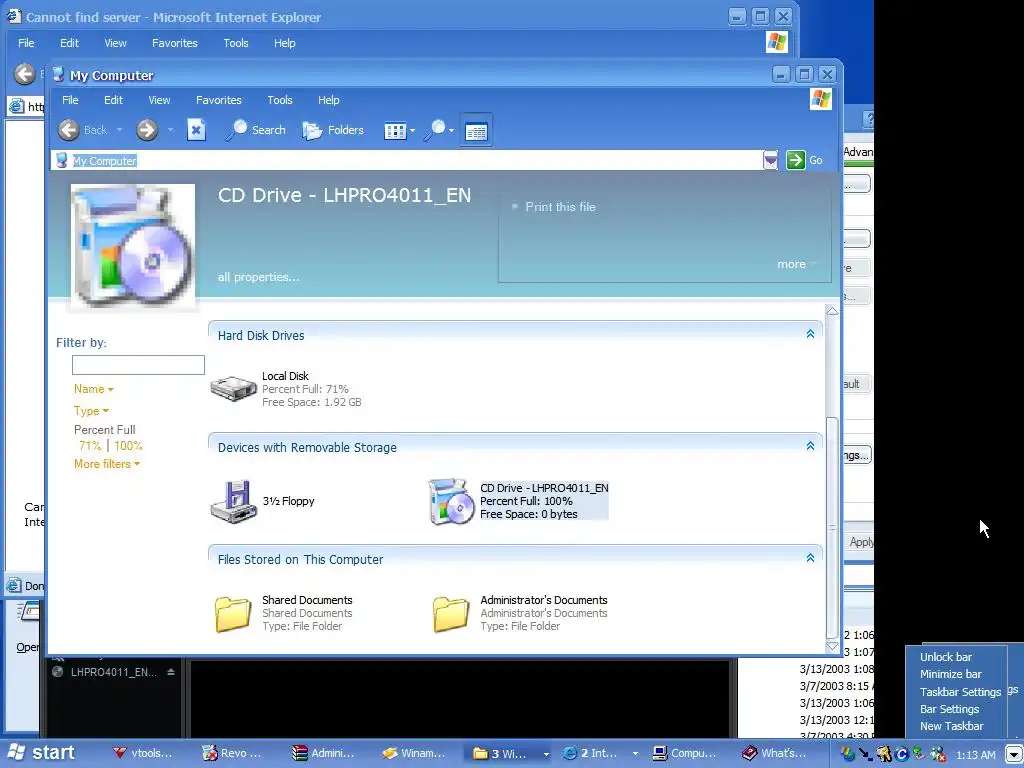Click Minimize bar in popup menu
Screen dimensions: 1024x768
point(950,674)
